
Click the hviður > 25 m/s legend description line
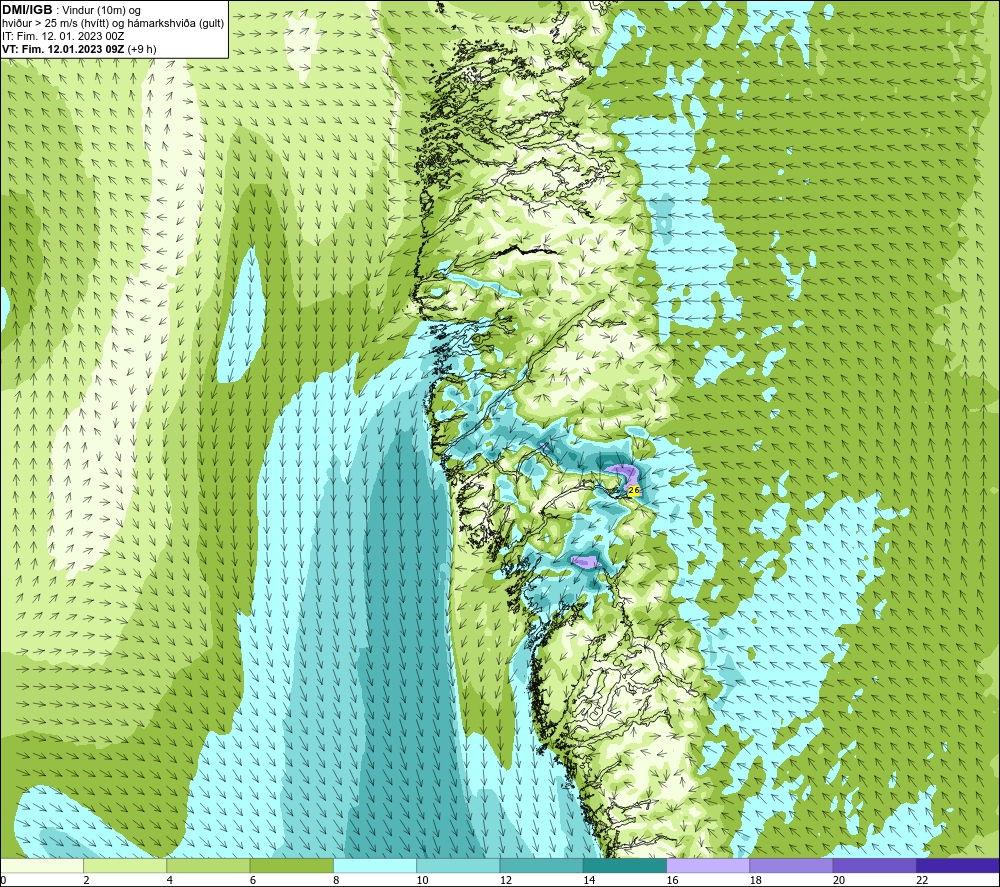click(113, 24)
